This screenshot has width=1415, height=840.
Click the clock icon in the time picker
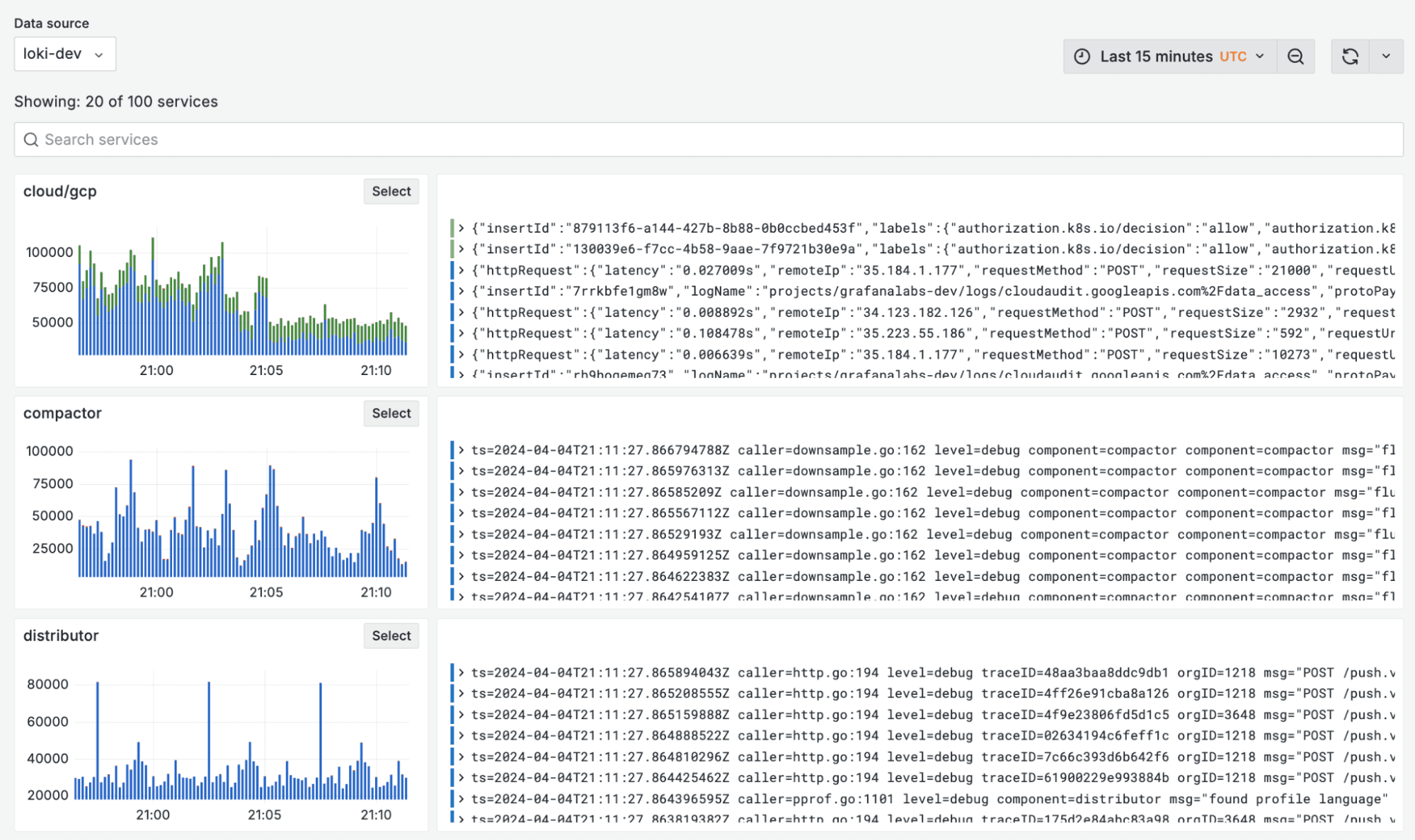pyautogui.click(x=1081, y=56)
